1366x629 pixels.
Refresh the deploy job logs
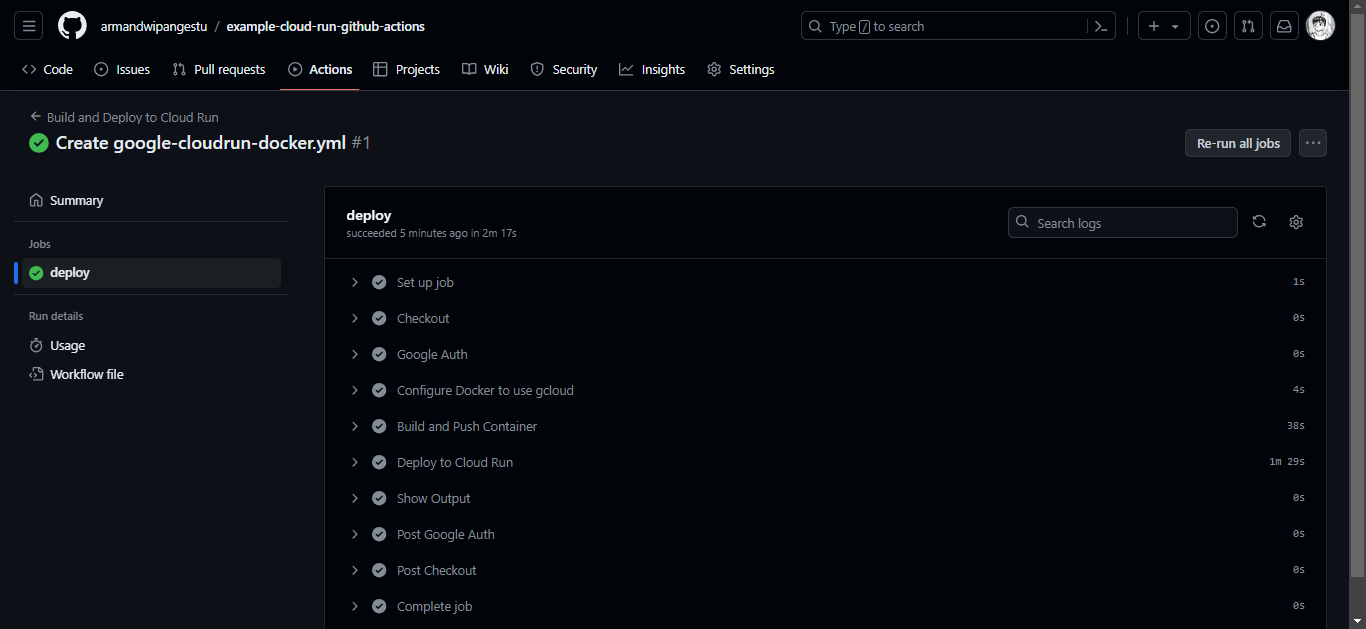click(1259, 221)
